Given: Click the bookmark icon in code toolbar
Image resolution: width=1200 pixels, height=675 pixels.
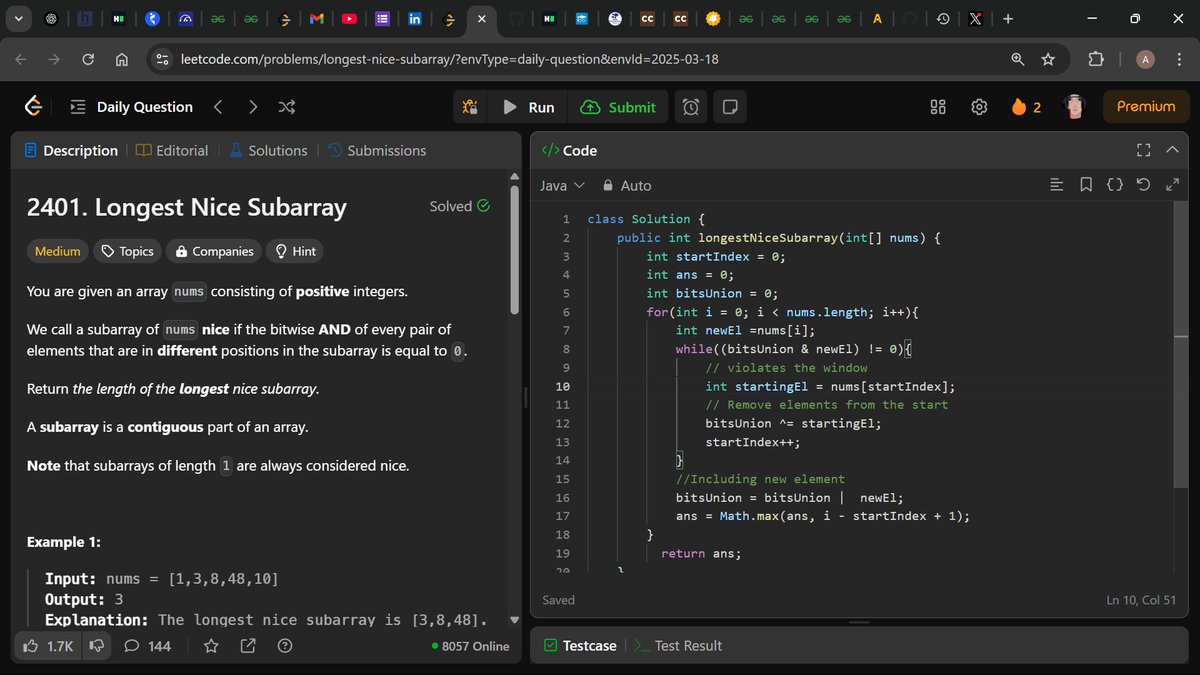Looking at the screenshot, I should click(1086, 185).
